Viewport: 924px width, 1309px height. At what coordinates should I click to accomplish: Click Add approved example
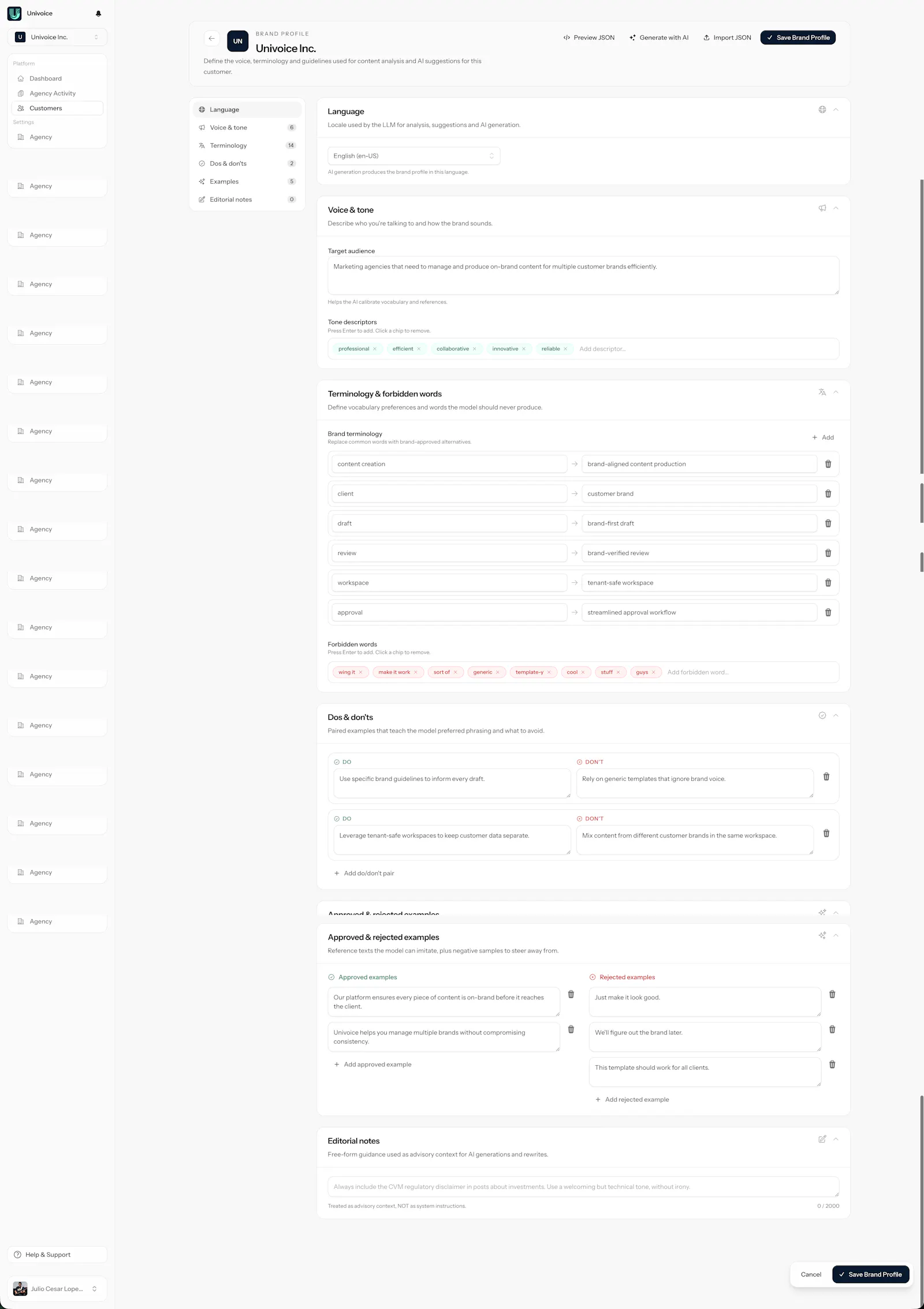pyautogui.click(x=372, y=1065)
